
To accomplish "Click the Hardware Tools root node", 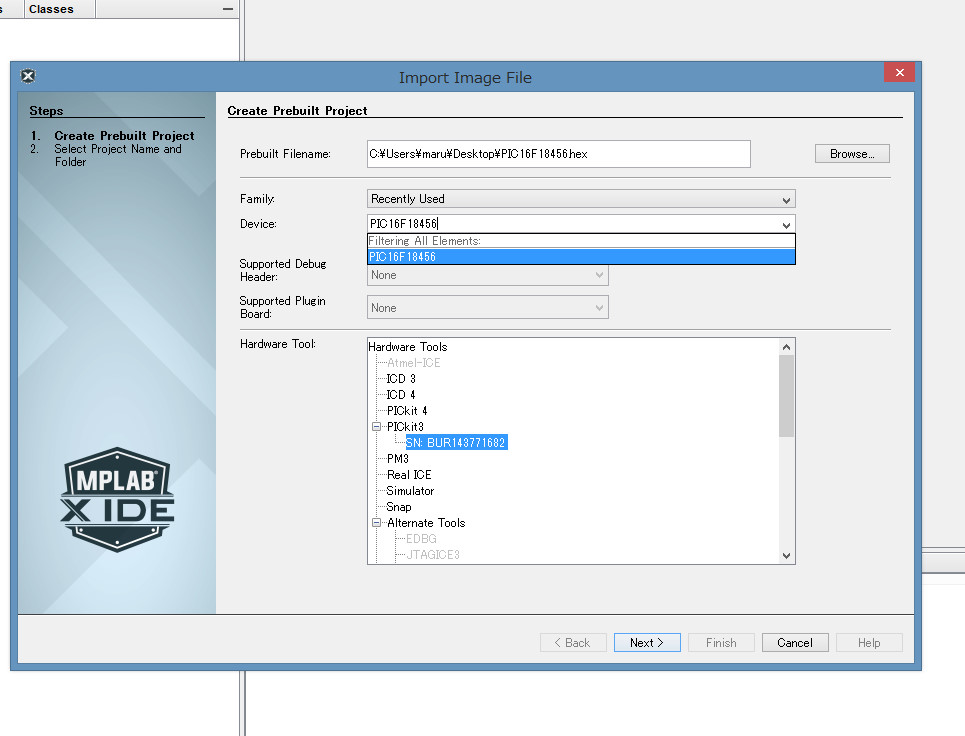I will (407, 347).
